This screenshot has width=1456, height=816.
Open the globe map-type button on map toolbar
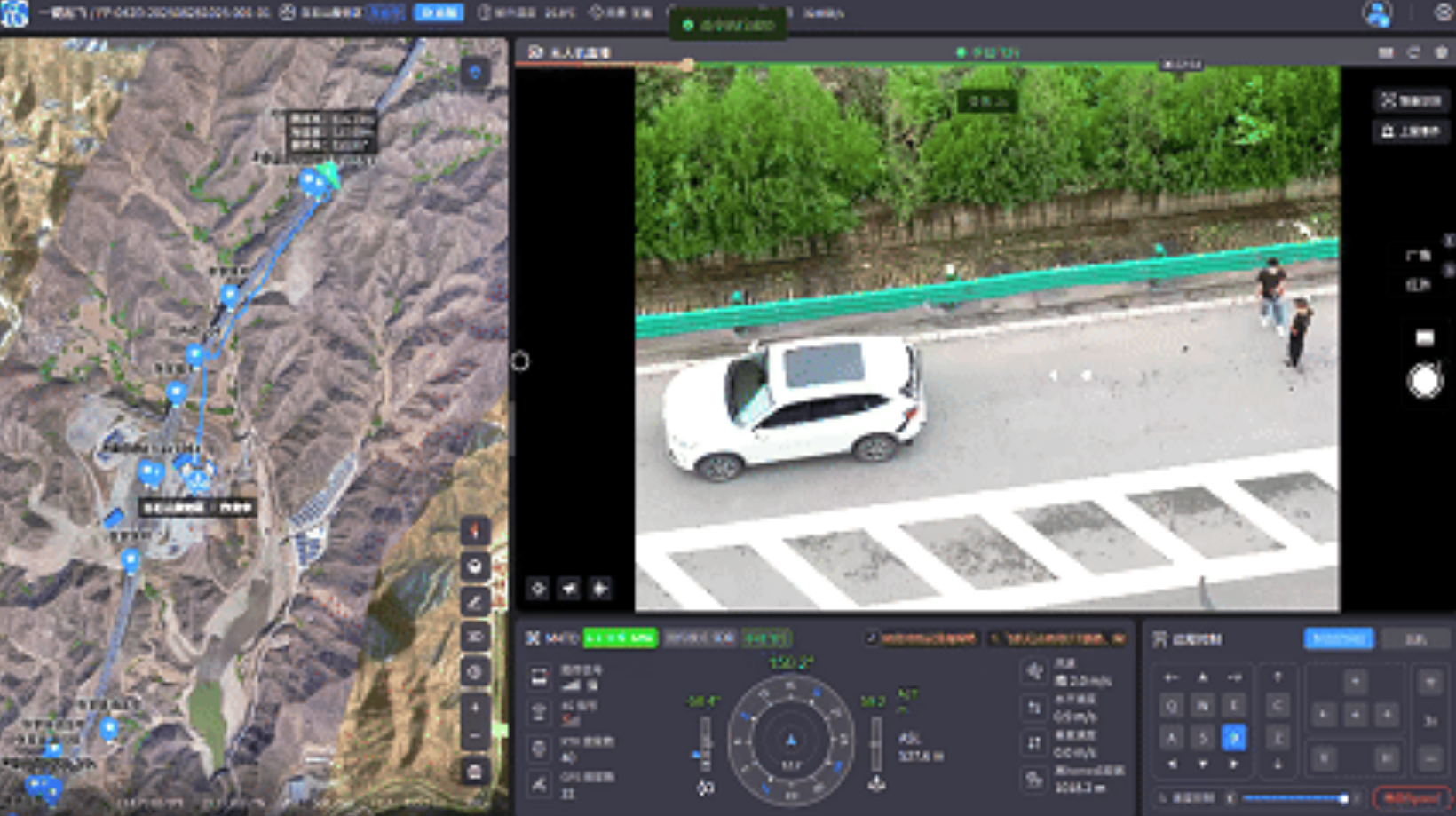point(475,566)
